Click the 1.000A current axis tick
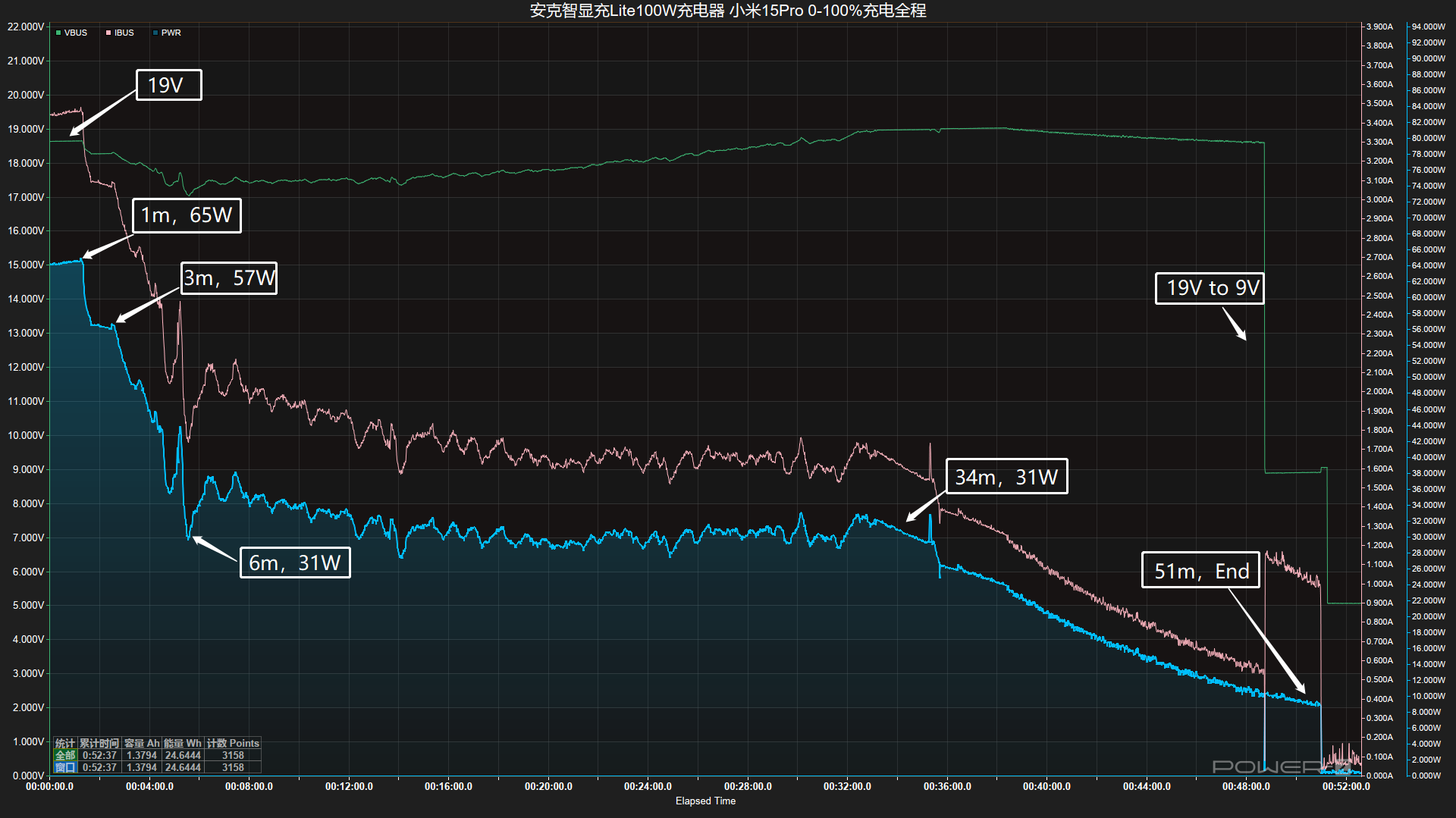Image resolution: width=1456 pixels, height=818 pixels. pos(1379,584)
